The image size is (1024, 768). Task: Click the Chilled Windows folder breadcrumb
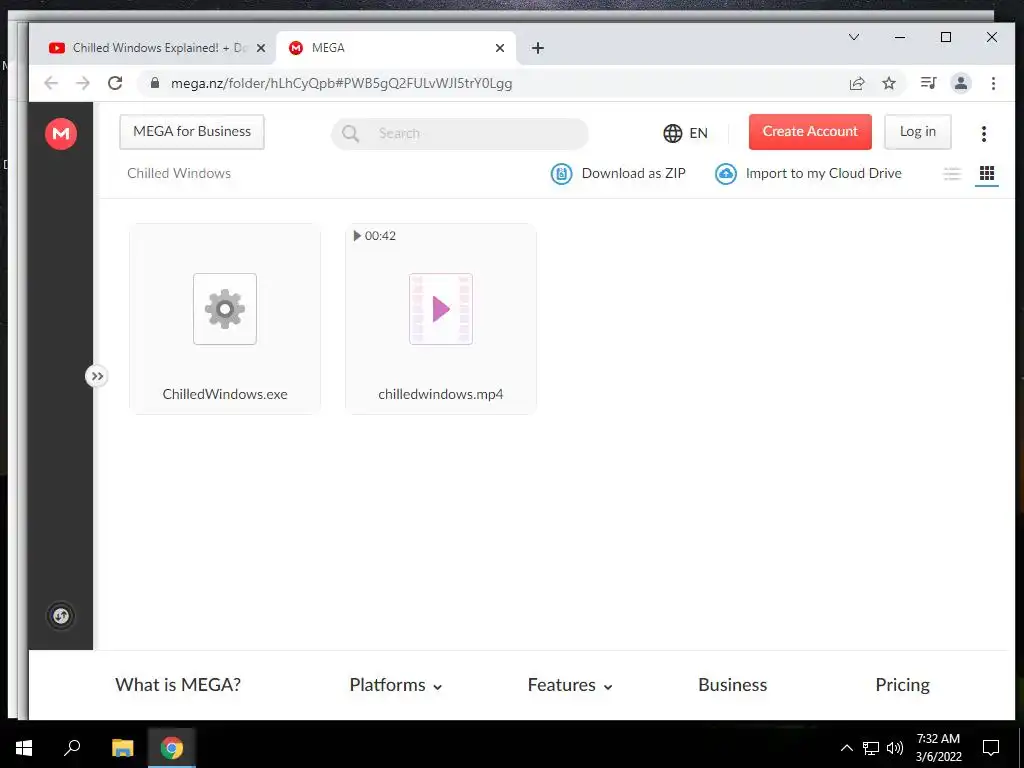(179, 173)
